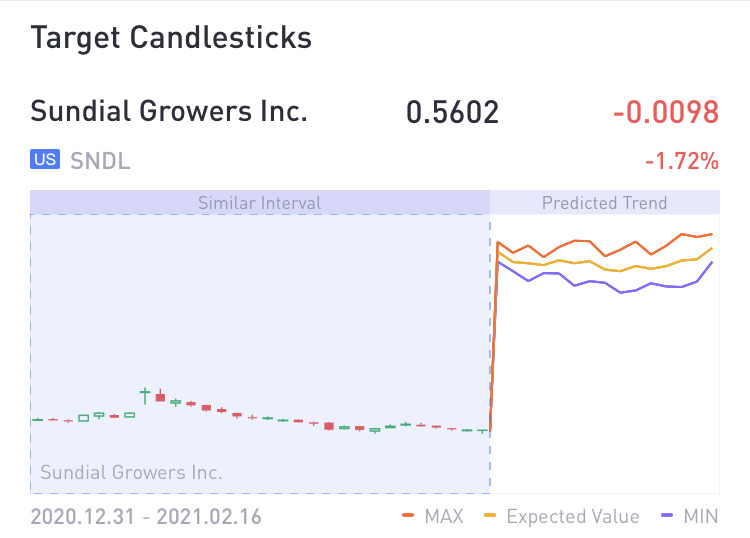The width and height of the screenshot is (750, 538).
Task: Click the Expected Value legend text
Action: 573,516
